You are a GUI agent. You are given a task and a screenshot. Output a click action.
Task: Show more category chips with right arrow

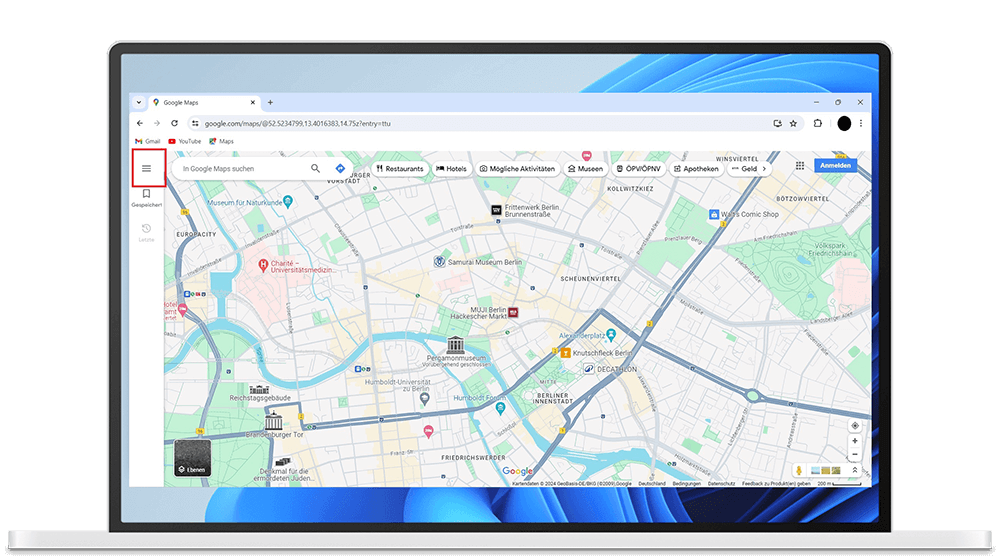click(x=764, y=168)
